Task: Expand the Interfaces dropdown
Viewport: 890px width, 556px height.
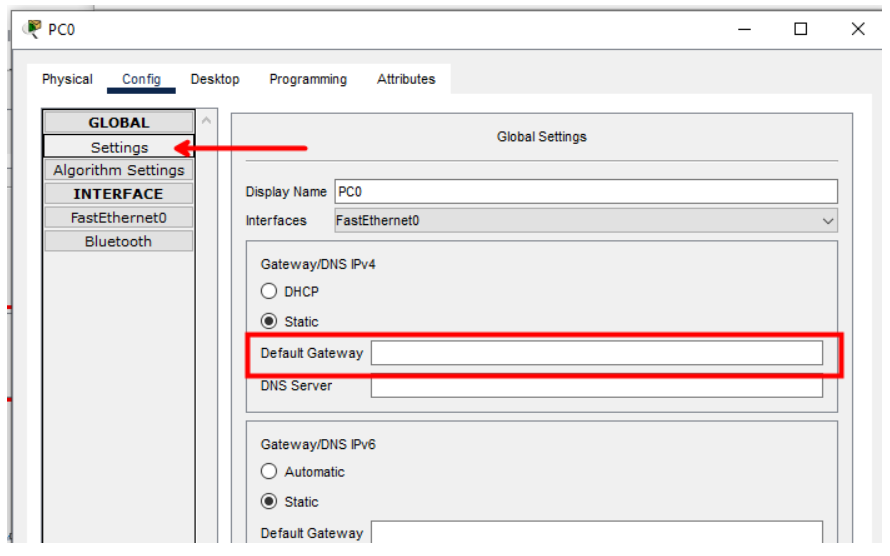Action: (585, 221)
